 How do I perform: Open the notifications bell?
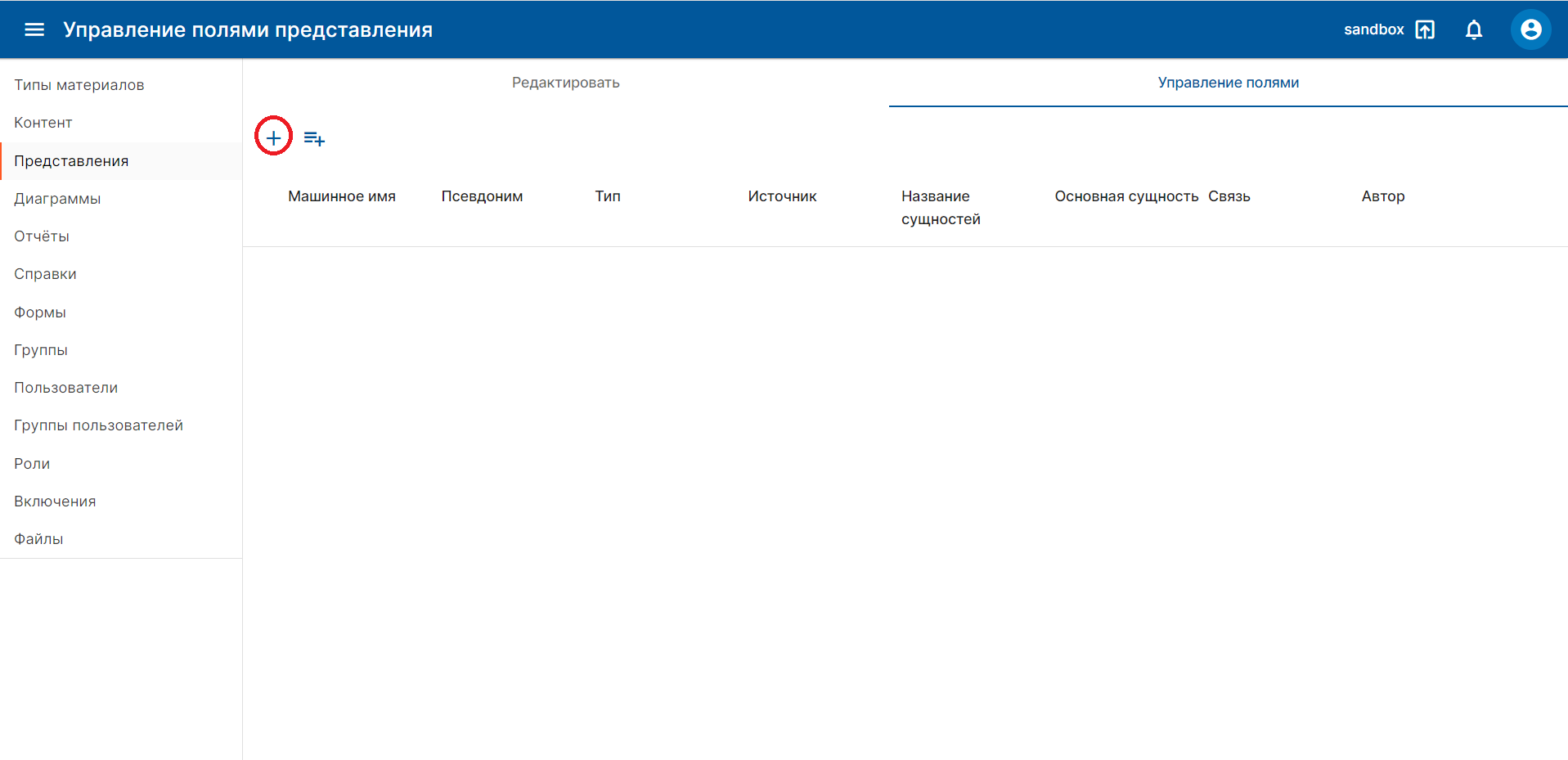pyautogui.click(x=1473, y=29)
